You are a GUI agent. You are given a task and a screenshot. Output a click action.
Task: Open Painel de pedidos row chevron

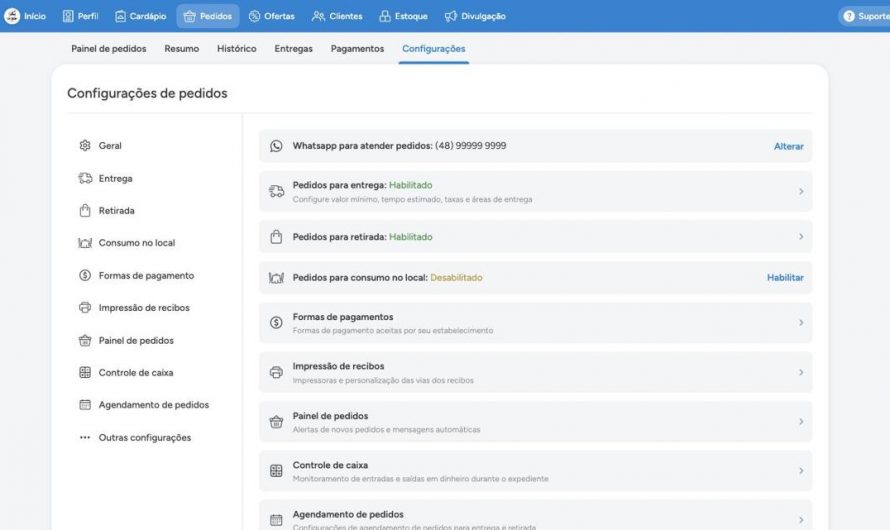(x=801, y=422)
